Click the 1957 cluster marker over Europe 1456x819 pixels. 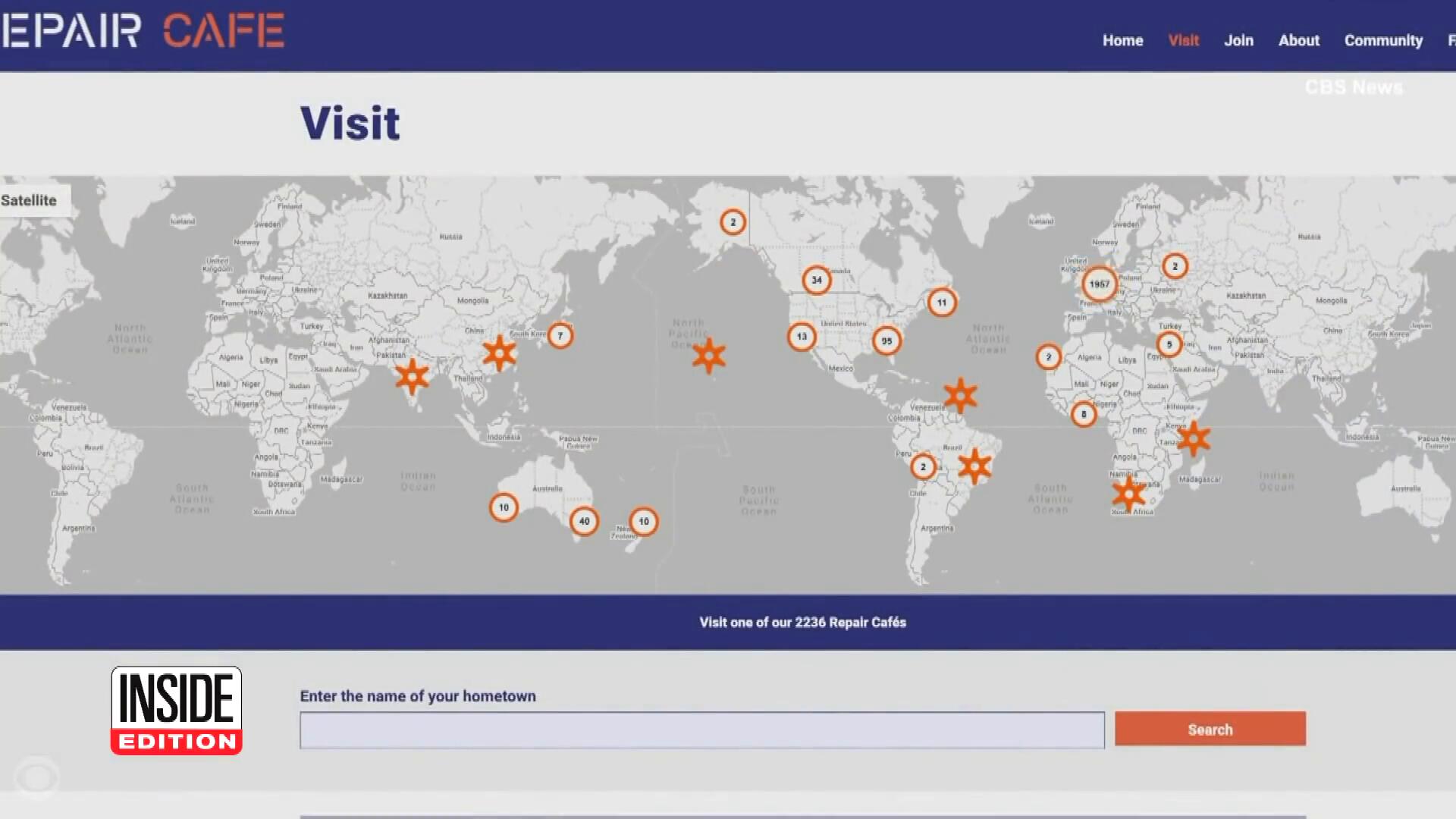pyautogui.click(x=1099, y=284)
